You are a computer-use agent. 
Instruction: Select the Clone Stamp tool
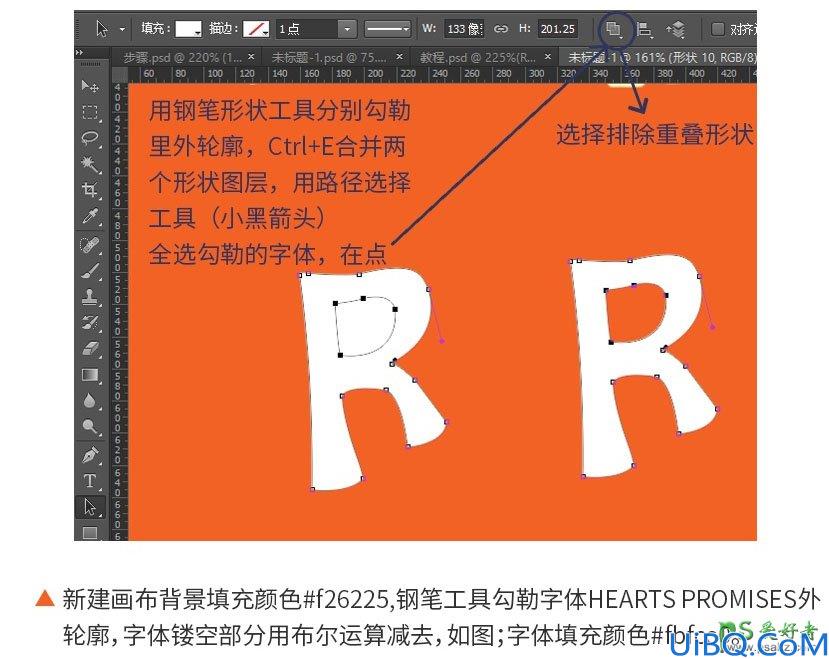(90, 297)
